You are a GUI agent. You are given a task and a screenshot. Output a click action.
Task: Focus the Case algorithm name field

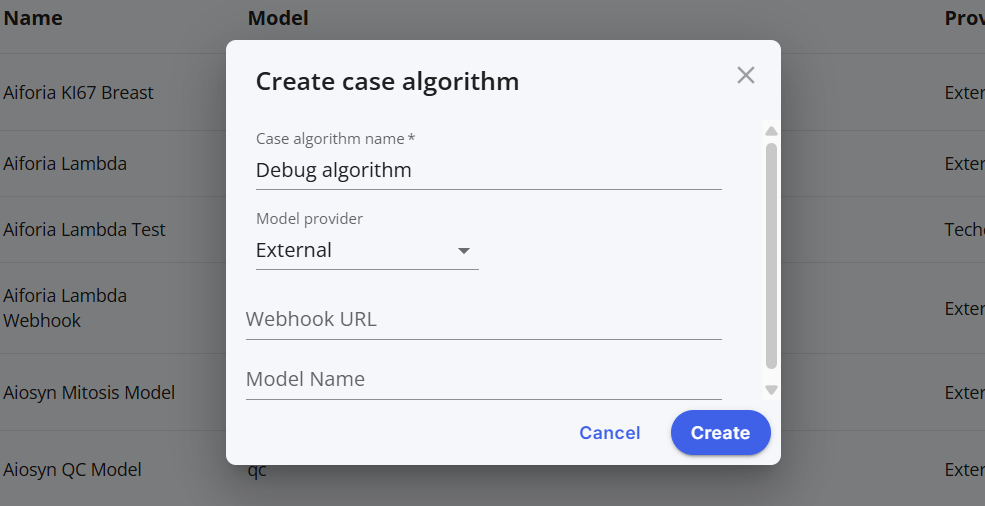(x=489, y=170)
